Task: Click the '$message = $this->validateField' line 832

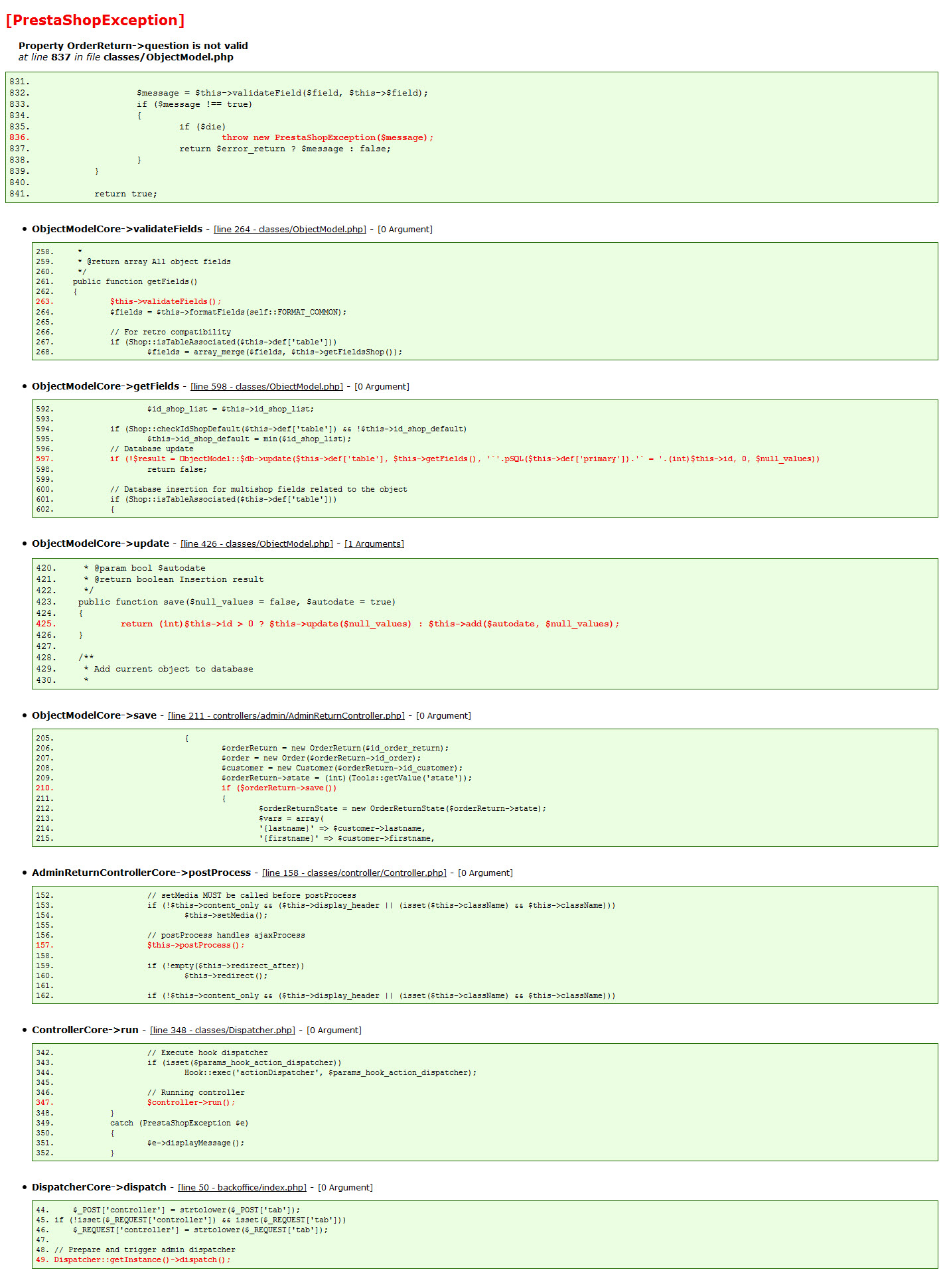Action: click(x=283, y=94)
